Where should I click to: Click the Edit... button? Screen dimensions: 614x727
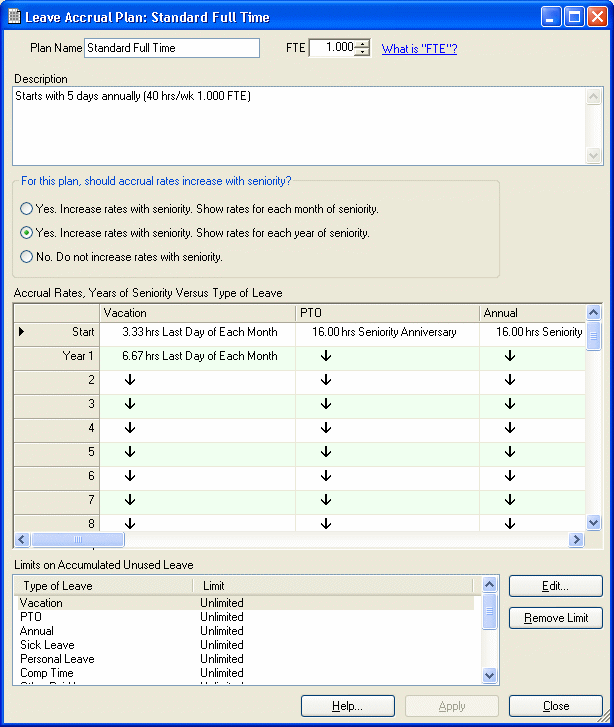555,586
